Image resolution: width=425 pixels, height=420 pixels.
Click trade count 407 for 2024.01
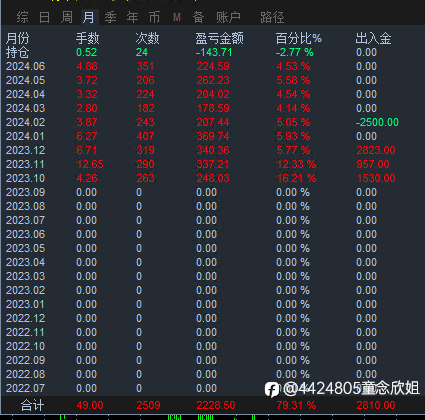[145, 136]
